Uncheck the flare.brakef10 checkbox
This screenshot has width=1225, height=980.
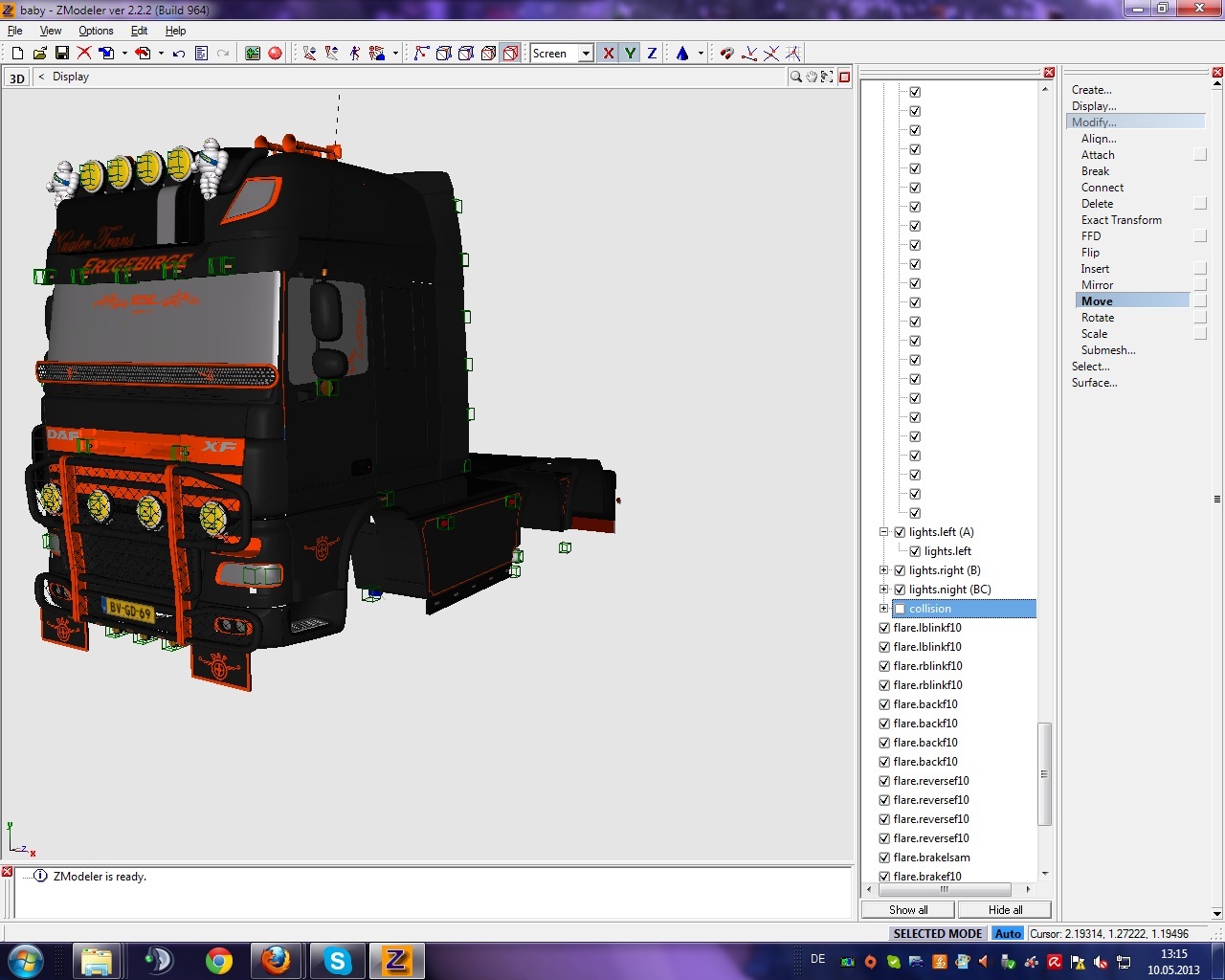coord(884,877)
